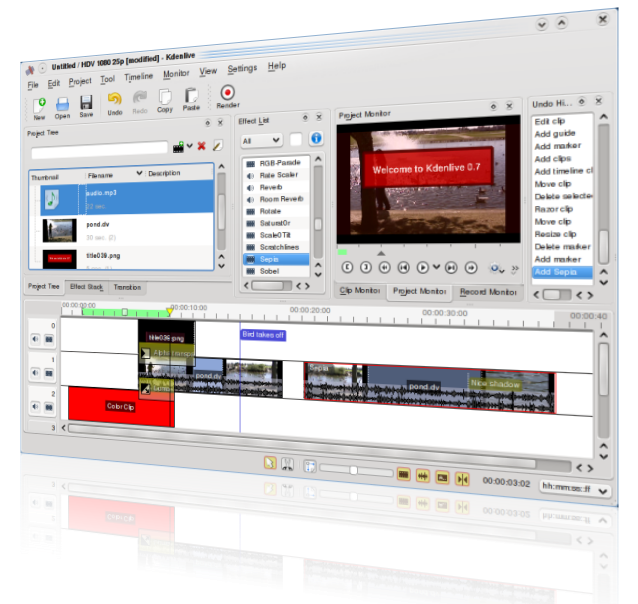Click the forward button in Project Monitor
This screenshot has height=604, width=638.
471,268
